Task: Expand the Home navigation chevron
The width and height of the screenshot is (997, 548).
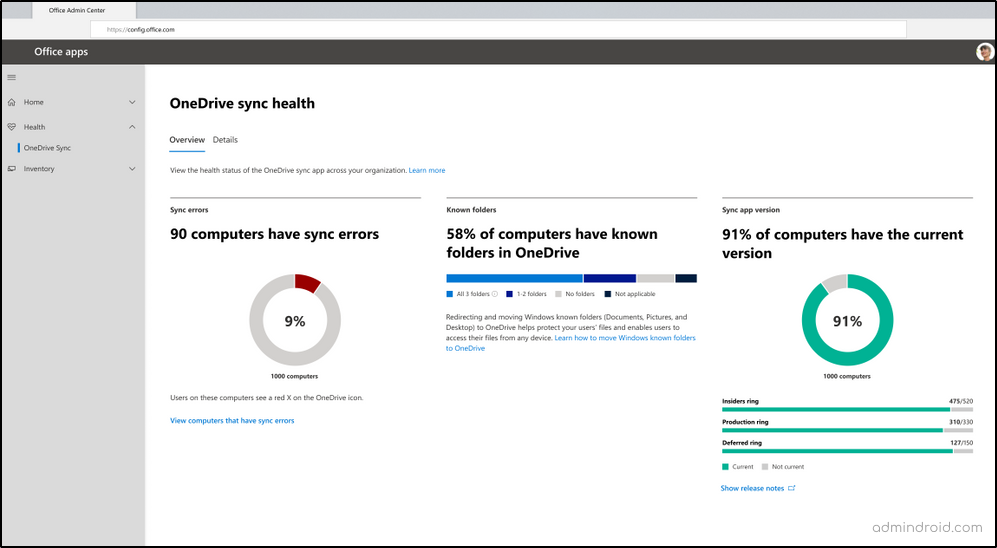Action: pos(132,102)
